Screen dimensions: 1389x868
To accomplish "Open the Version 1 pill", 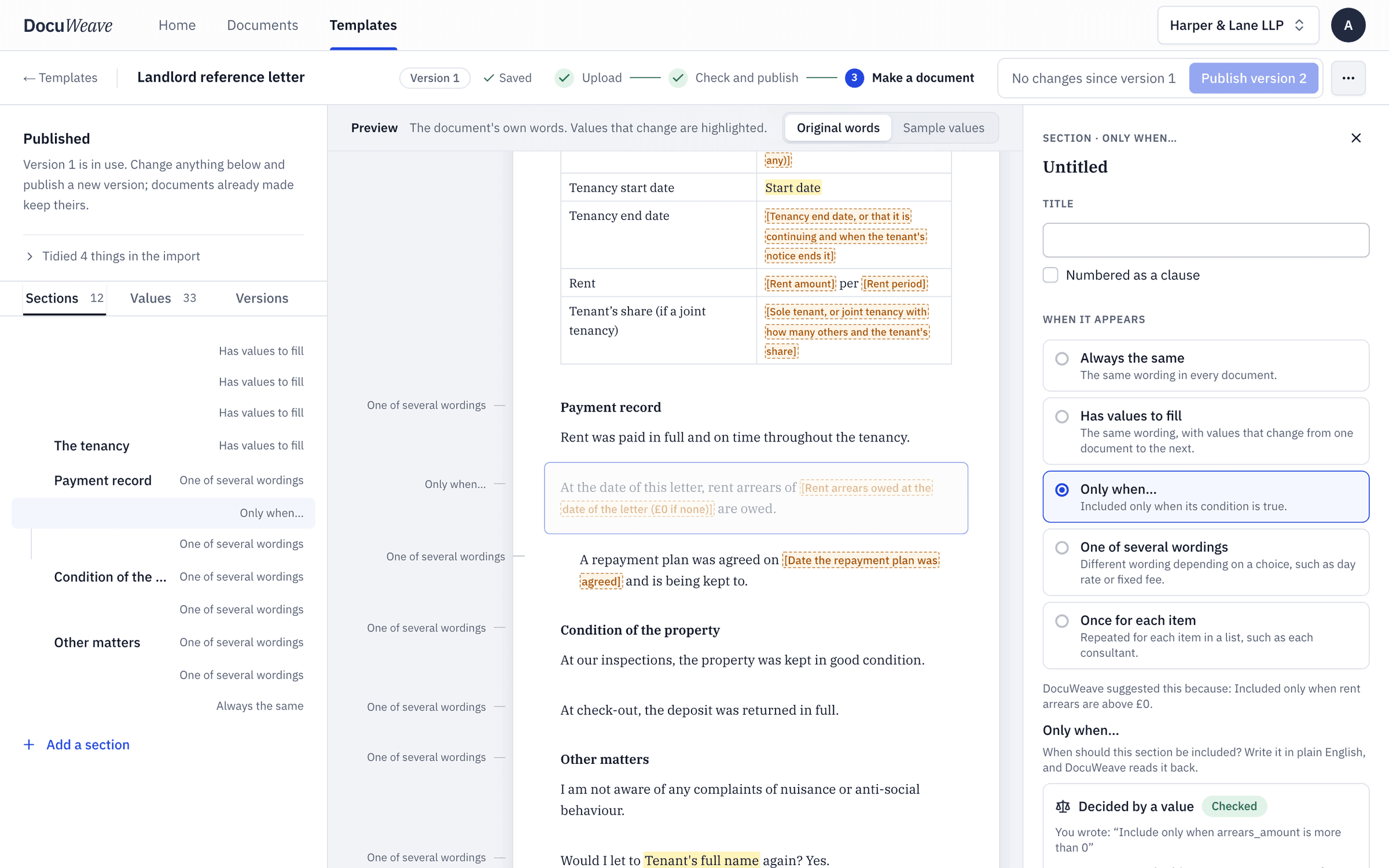I will click(x=435, y=78).
